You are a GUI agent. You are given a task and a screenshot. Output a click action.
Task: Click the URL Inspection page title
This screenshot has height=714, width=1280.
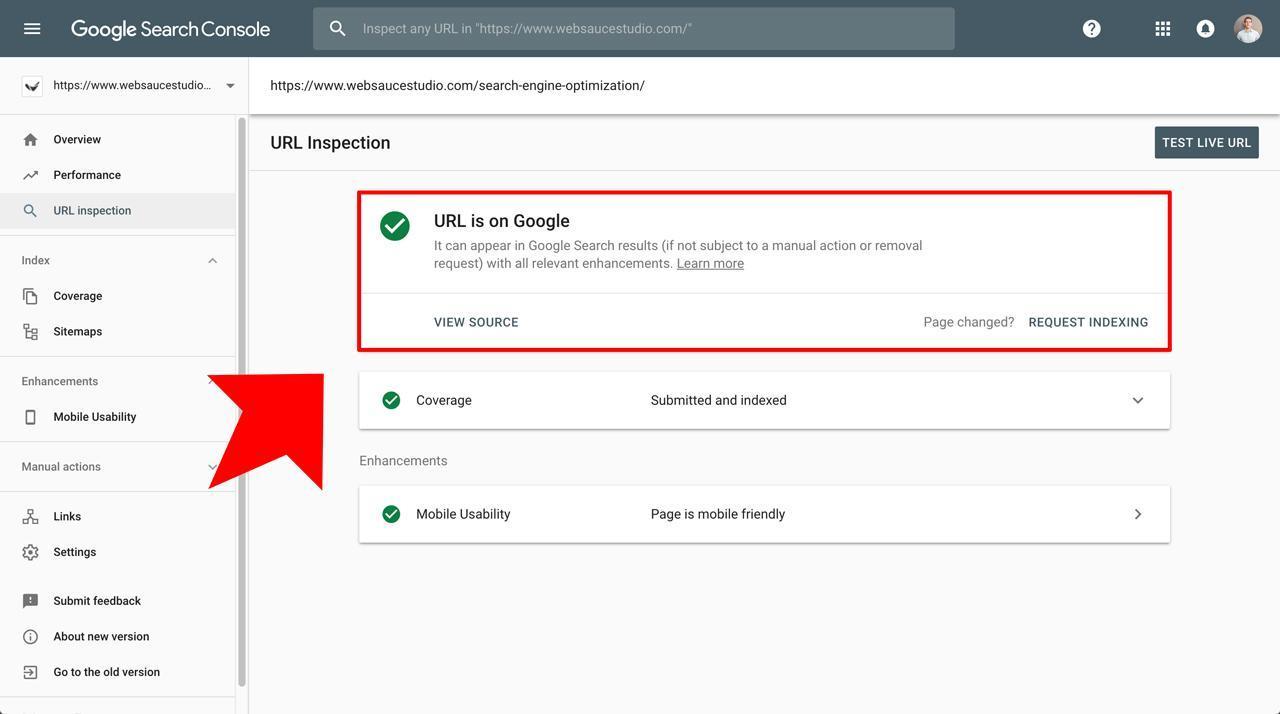point(330,143)
